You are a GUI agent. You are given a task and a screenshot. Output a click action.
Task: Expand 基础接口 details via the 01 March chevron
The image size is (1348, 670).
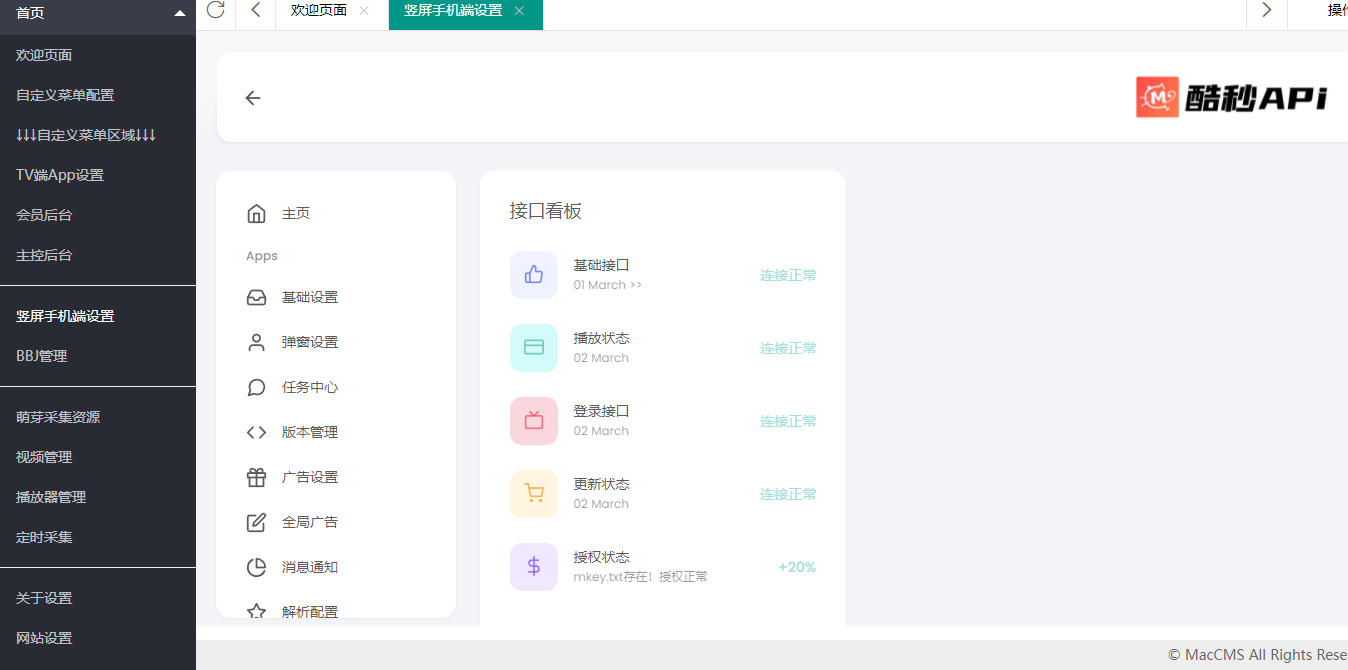(x=635, y=284)
